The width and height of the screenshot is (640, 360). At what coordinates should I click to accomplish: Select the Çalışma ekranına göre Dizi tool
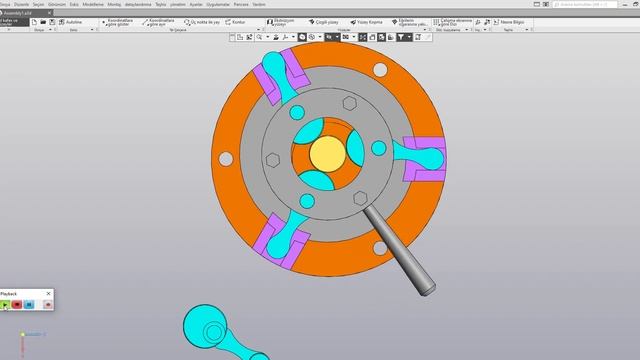453,22
